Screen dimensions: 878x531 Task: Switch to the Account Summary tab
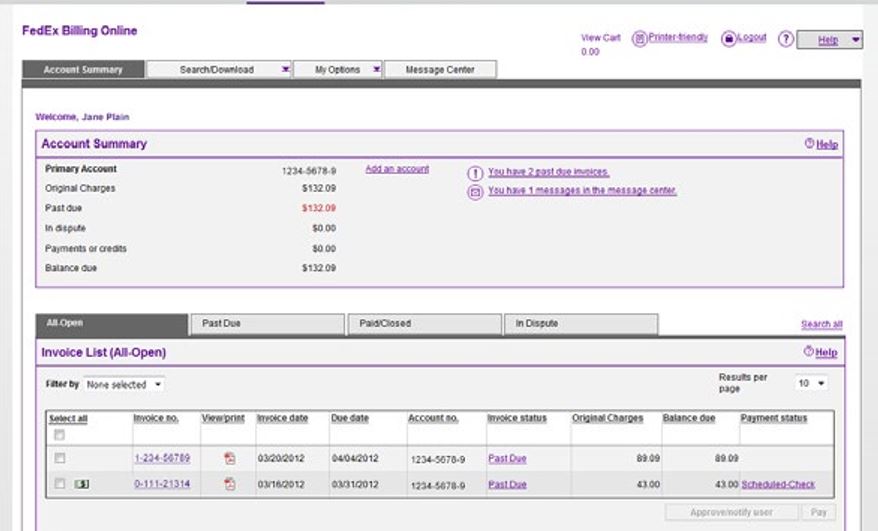click(83, 69)
